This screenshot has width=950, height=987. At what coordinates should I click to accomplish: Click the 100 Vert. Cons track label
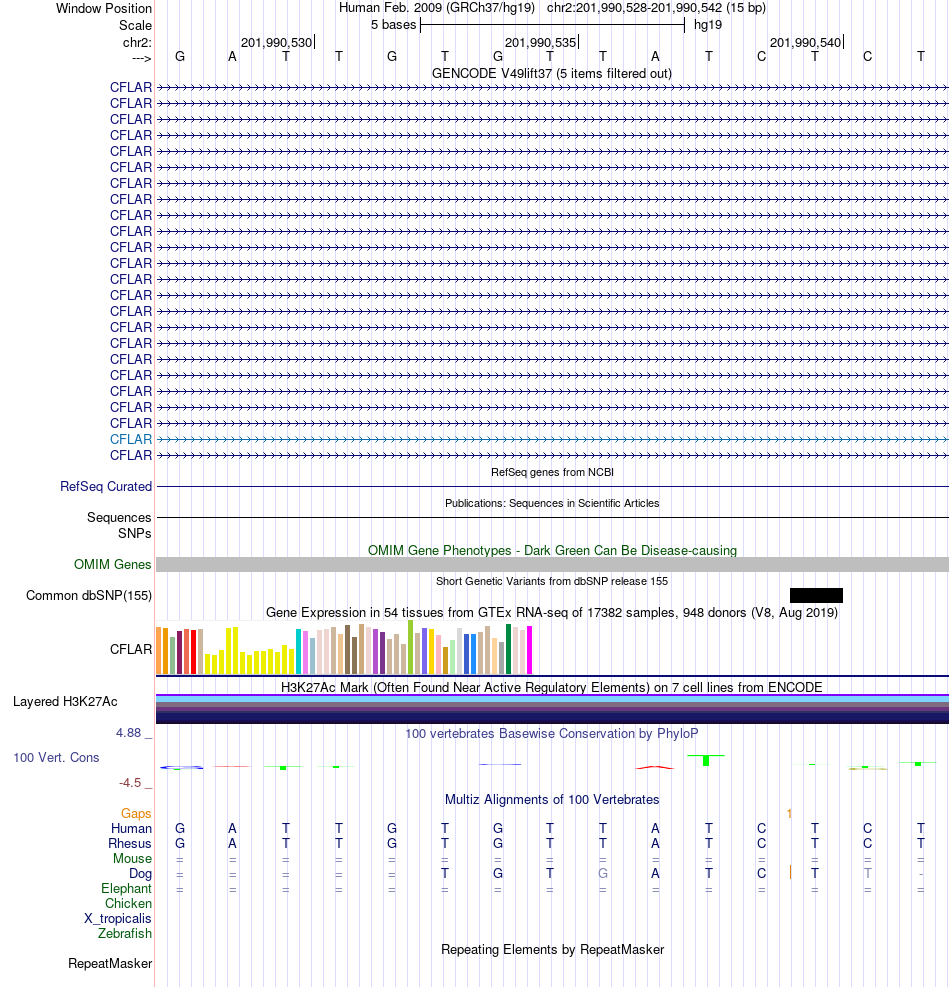pos(57,757)
